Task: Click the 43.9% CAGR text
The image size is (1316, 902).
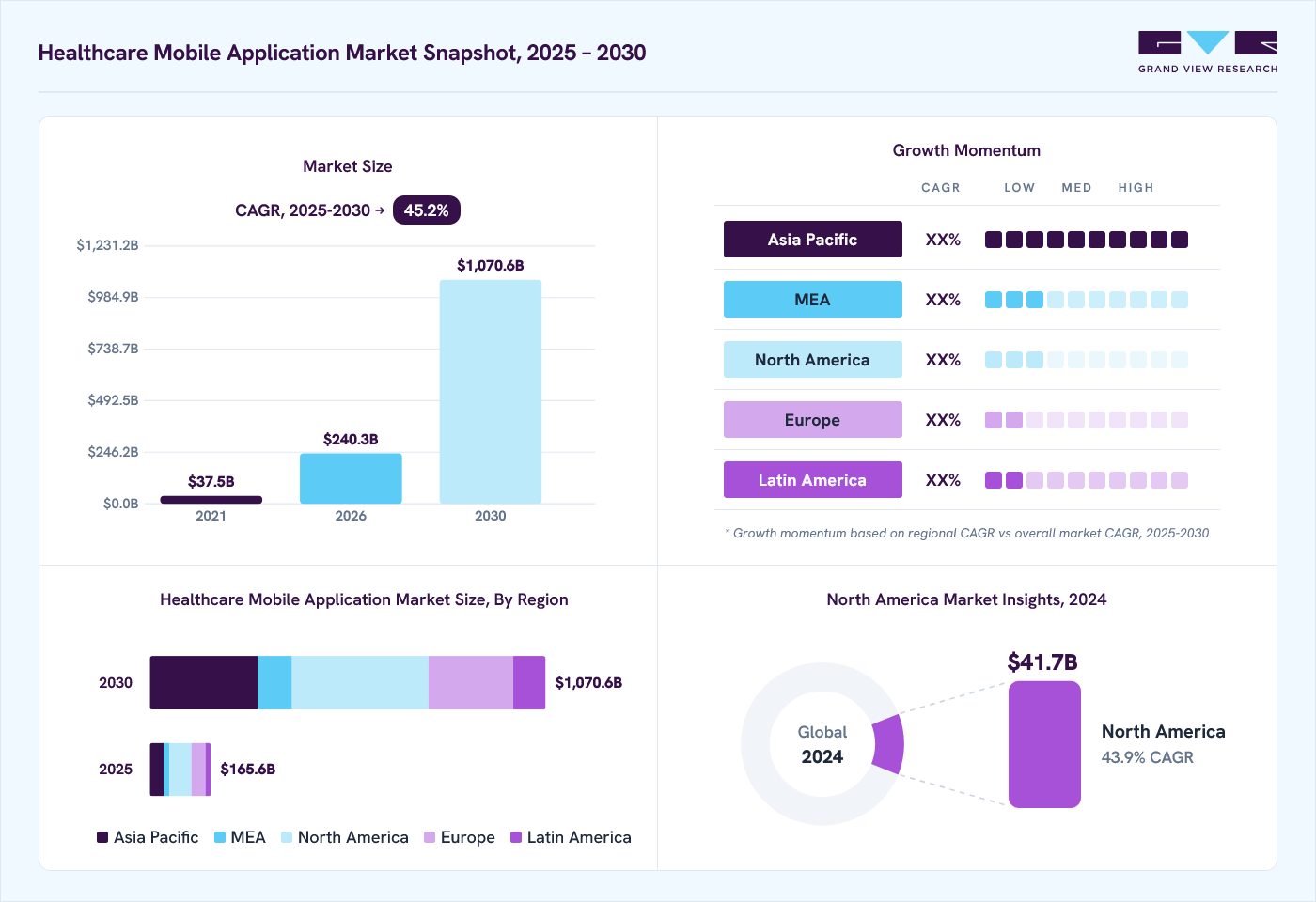Action: click(x=1148, y=757)
